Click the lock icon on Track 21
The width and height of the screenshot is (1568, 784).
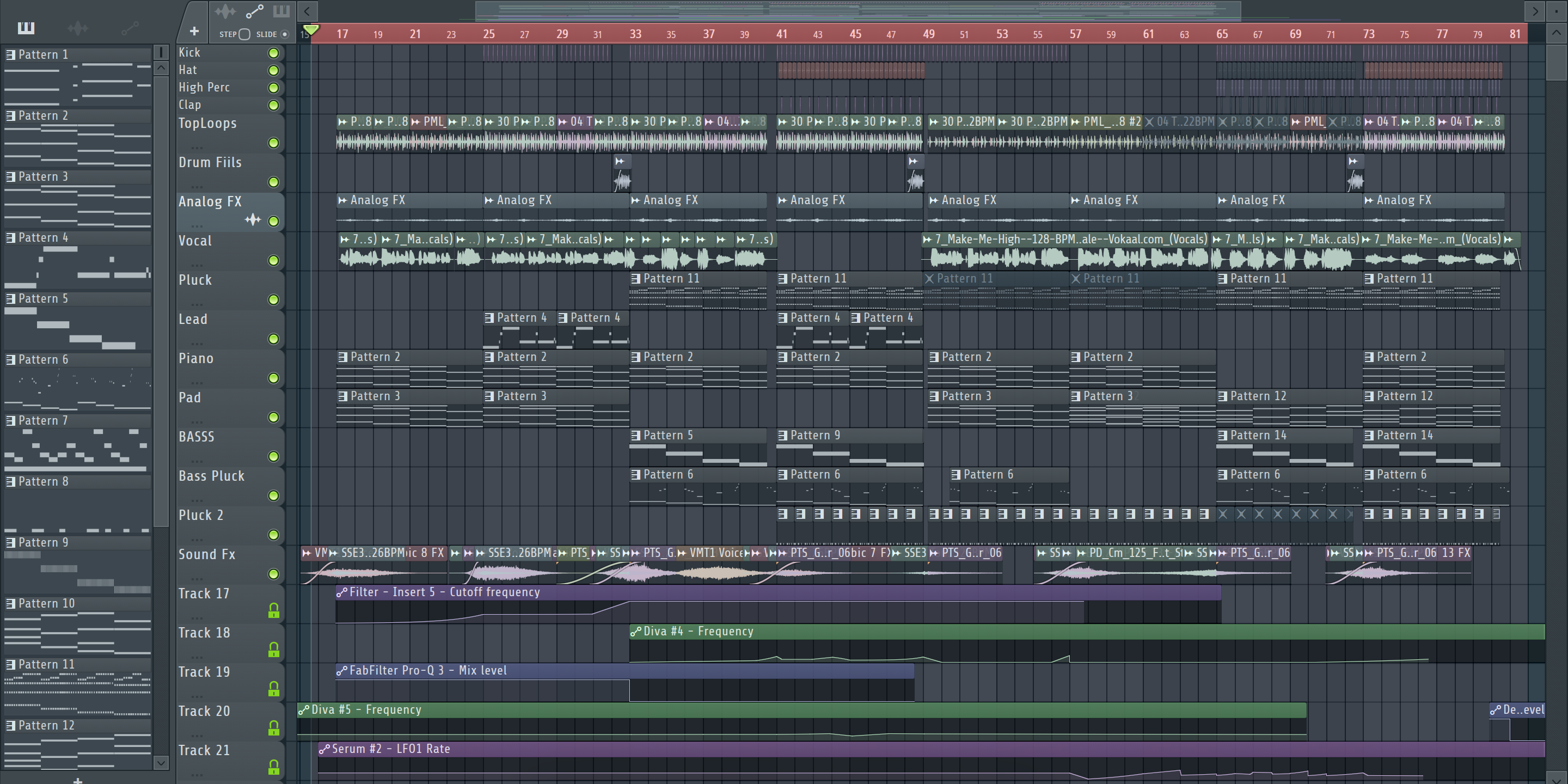(x=274, y=767)
